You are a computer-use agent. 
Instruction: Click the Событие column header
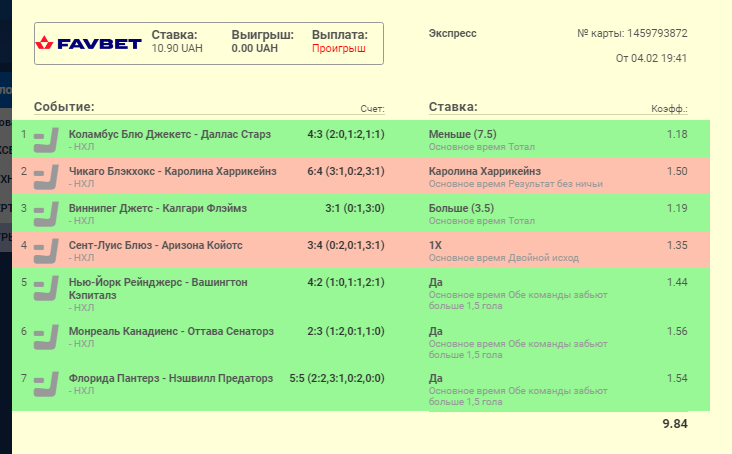(x=64, y=107)
